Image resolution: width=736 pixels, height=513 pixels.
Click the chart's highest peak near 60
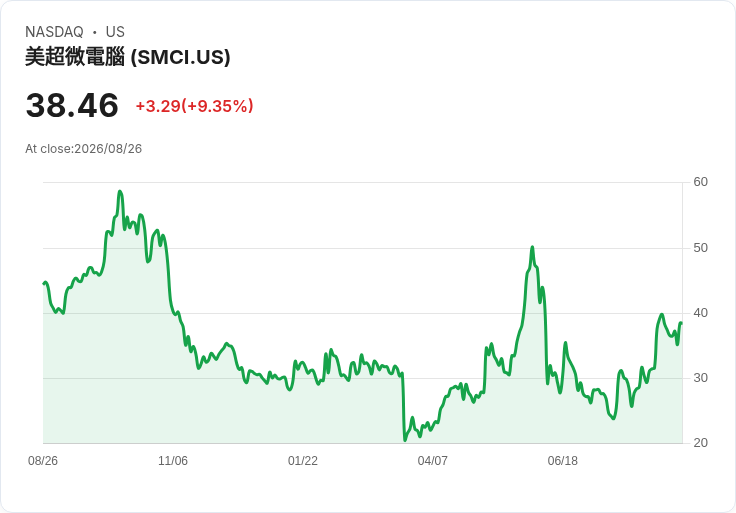[120, 191]
